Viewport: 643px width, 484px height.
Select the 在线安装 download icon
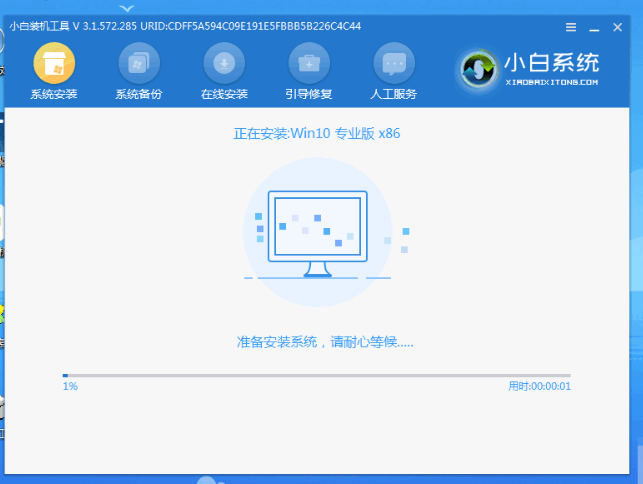click(x=224, y=64)
